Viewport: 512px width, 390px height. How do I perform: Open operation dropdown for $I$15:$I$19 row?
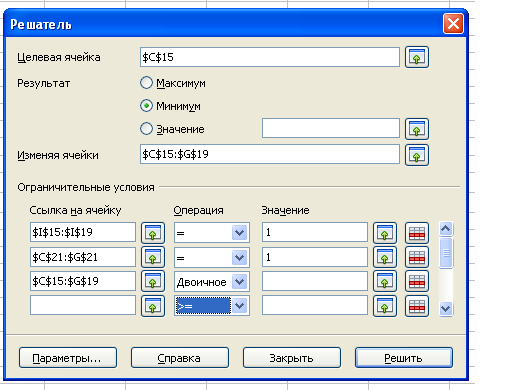pyautogui.click(x=240, y=232)
